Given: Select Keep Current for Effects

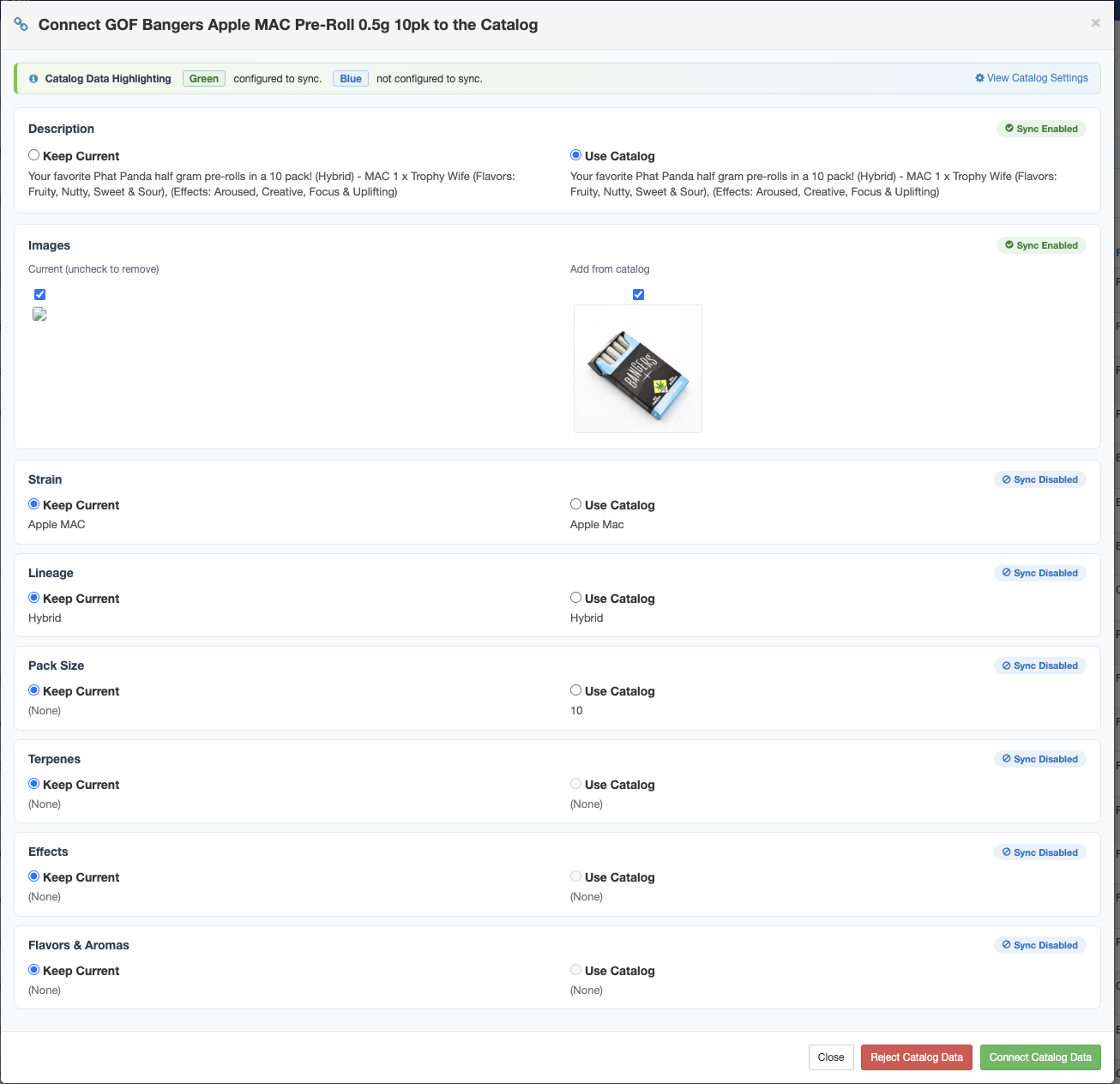Looking at the screenshot, I should pos(34,876).
